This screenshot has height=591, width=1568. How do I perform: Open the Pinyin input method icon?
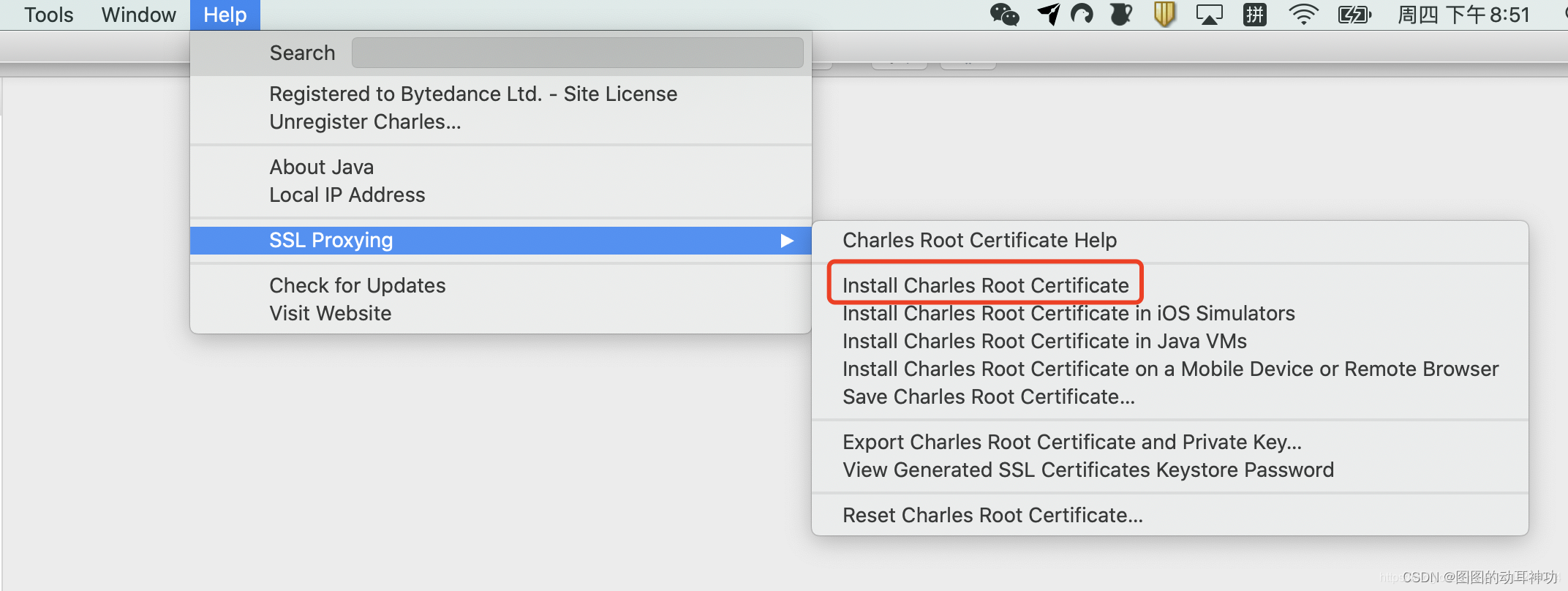[x=1255, y=15]
